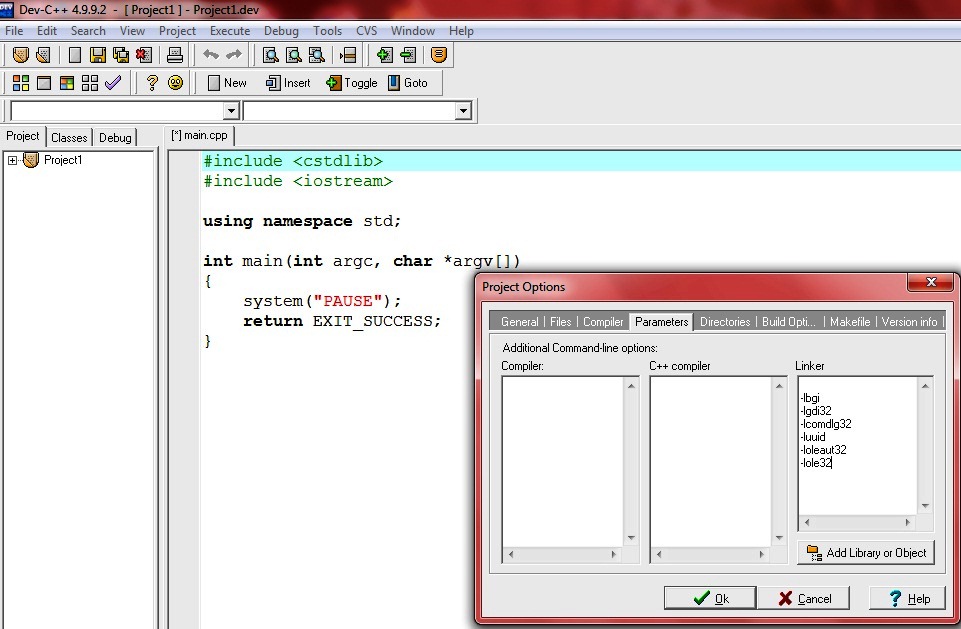Click the Redo arrow icon
The image size is (961, 629).
pos(234,55)
